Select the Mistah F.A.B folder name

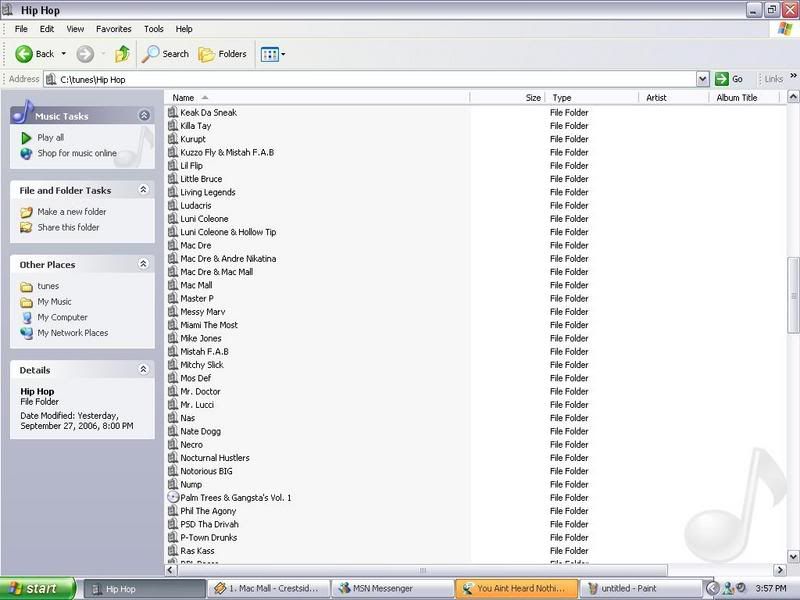(x=204, y=351)
